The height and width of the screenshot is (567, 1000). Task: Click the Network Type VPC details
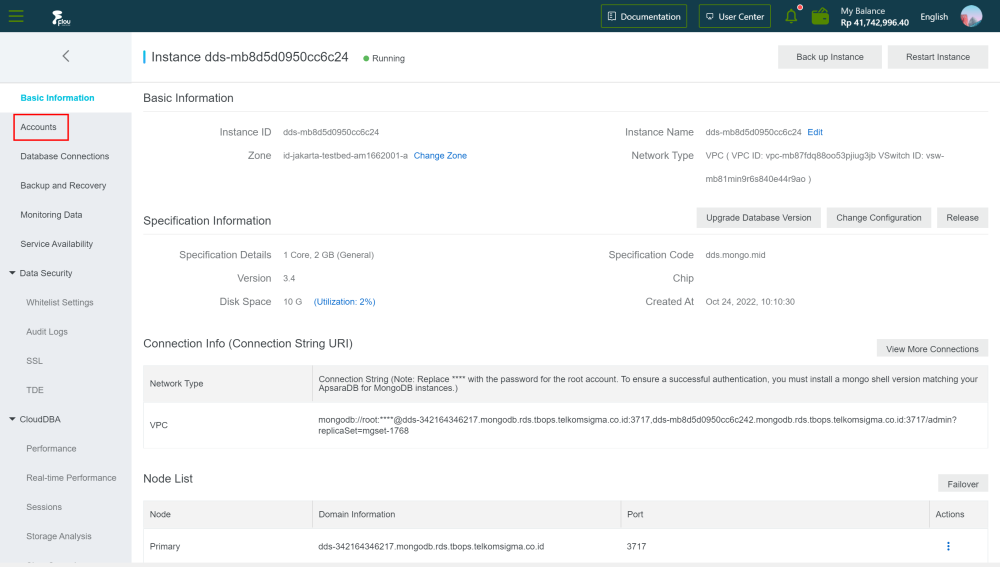coord(825,167)
